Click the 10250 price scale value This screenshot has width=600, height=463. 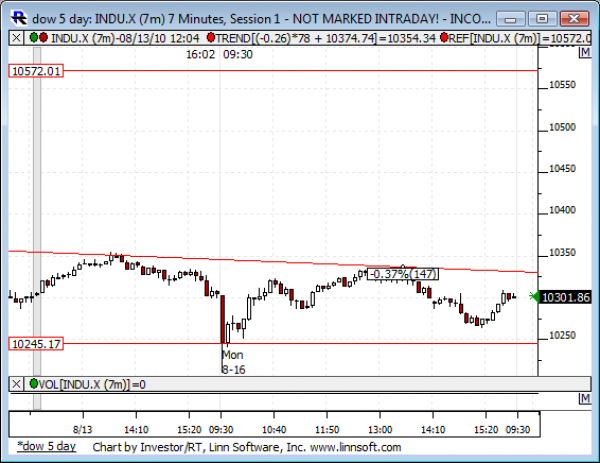pyautogui.click(x=562, y=336)
